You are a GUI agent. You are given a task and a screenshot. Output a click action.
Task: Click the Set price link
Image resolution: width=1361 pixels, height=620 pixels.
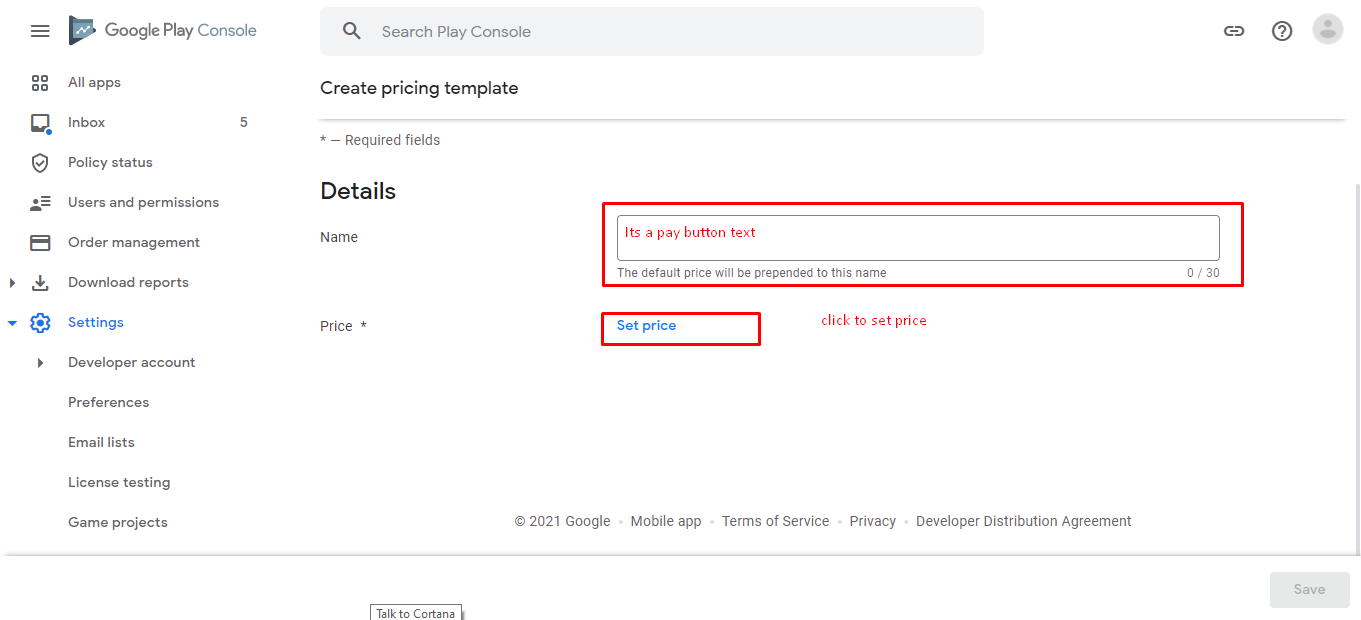point(646,326)
